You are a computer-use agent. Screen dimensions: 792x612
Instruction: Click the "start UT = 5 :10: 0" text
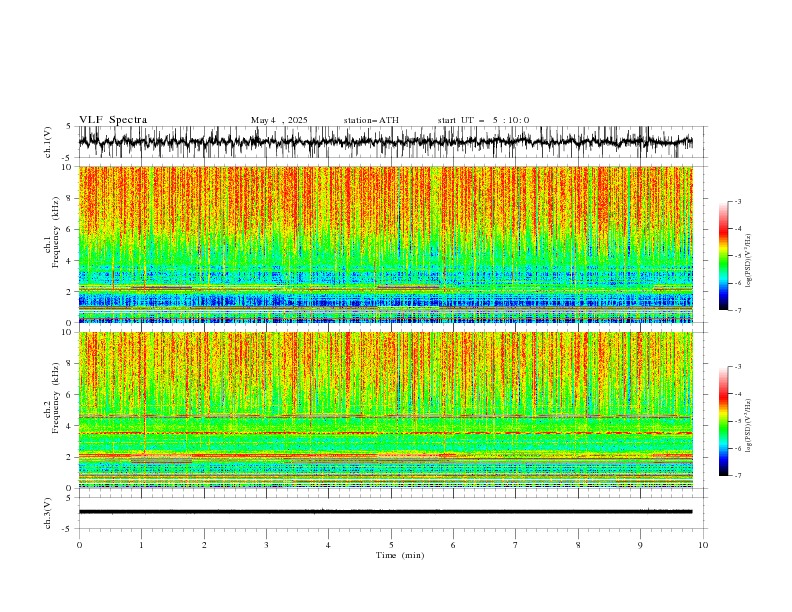pos(483,120)
